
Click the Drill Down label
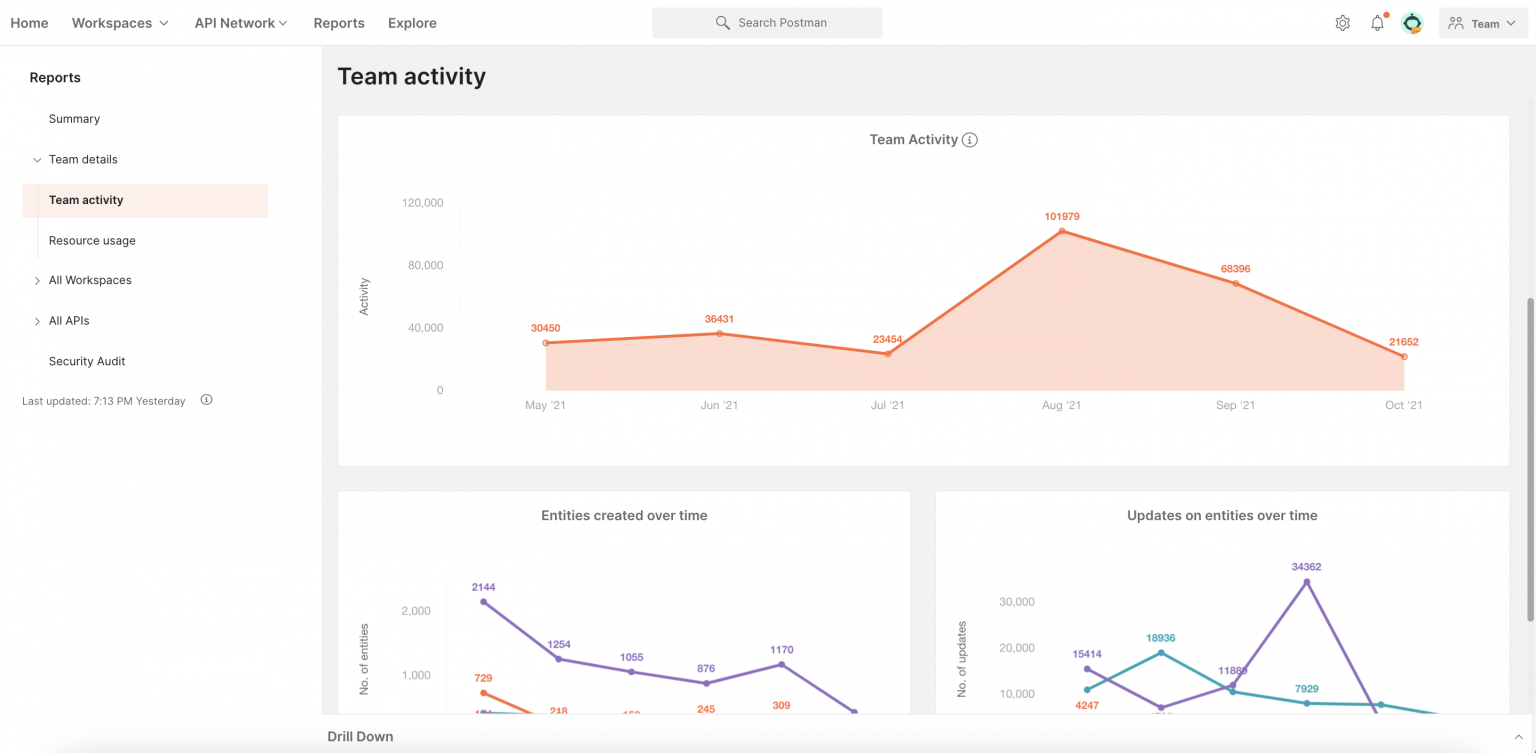pos(360,737)
